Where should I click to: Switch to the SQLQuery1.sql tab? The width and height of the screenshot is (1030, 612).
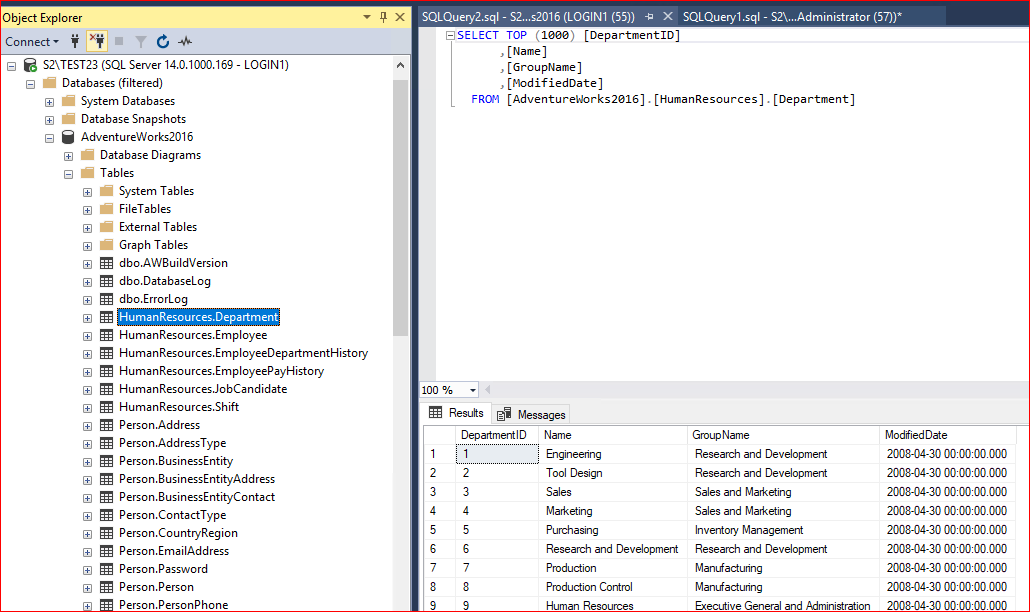pyautogui.click(x=792, y=17)
